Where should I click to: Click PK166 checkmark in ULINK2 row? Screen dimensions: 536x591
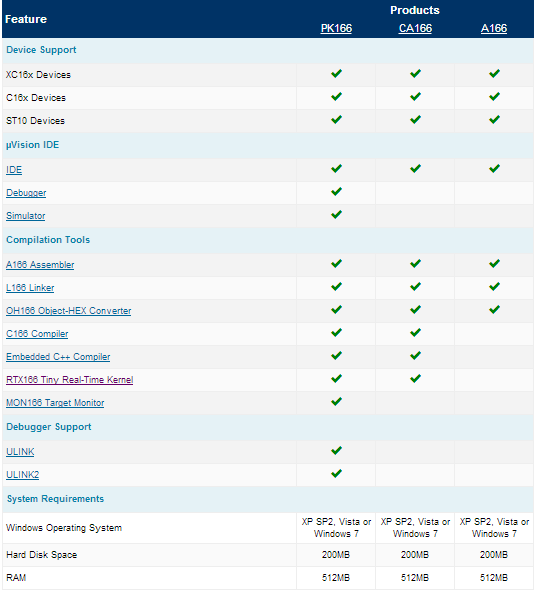(x=336, y=473)
